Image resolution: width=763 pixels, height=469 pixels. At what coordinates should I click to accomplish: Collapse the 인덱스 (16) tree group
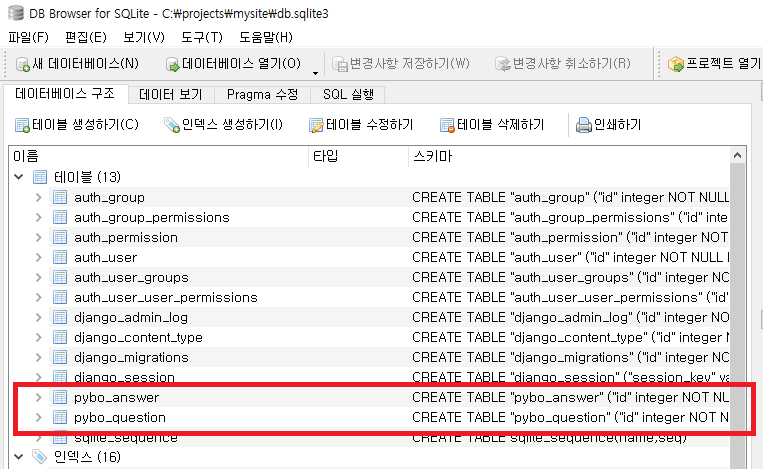(18, 456)
